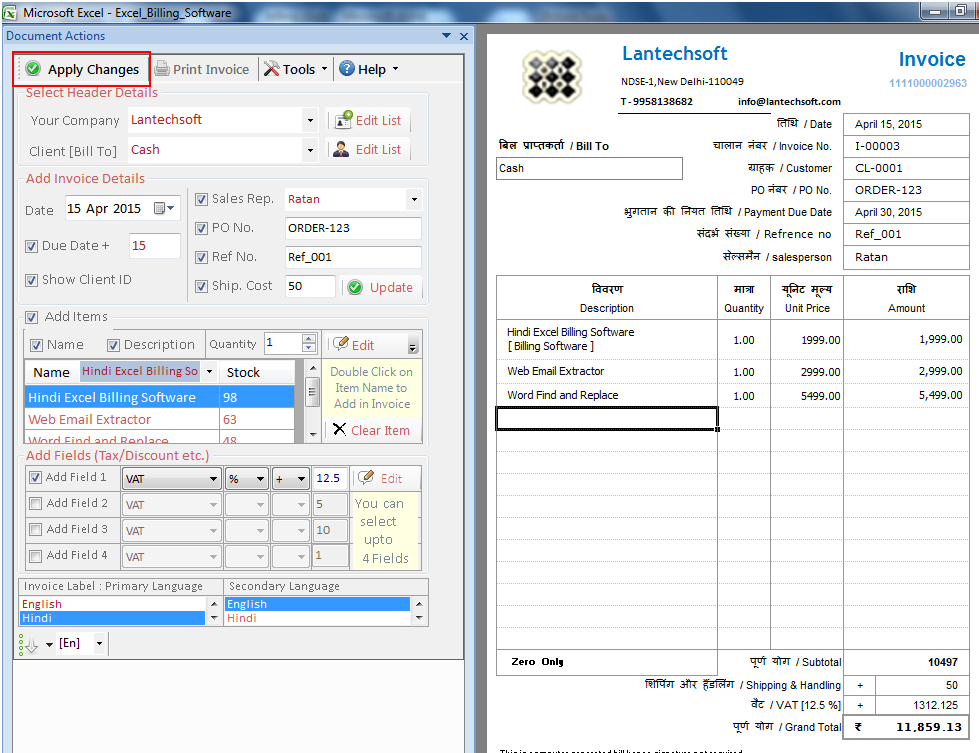The height and width of the screenshot is (753, 979).
Task: Select Web Email Extractor item row
Action: coord(159,419)
